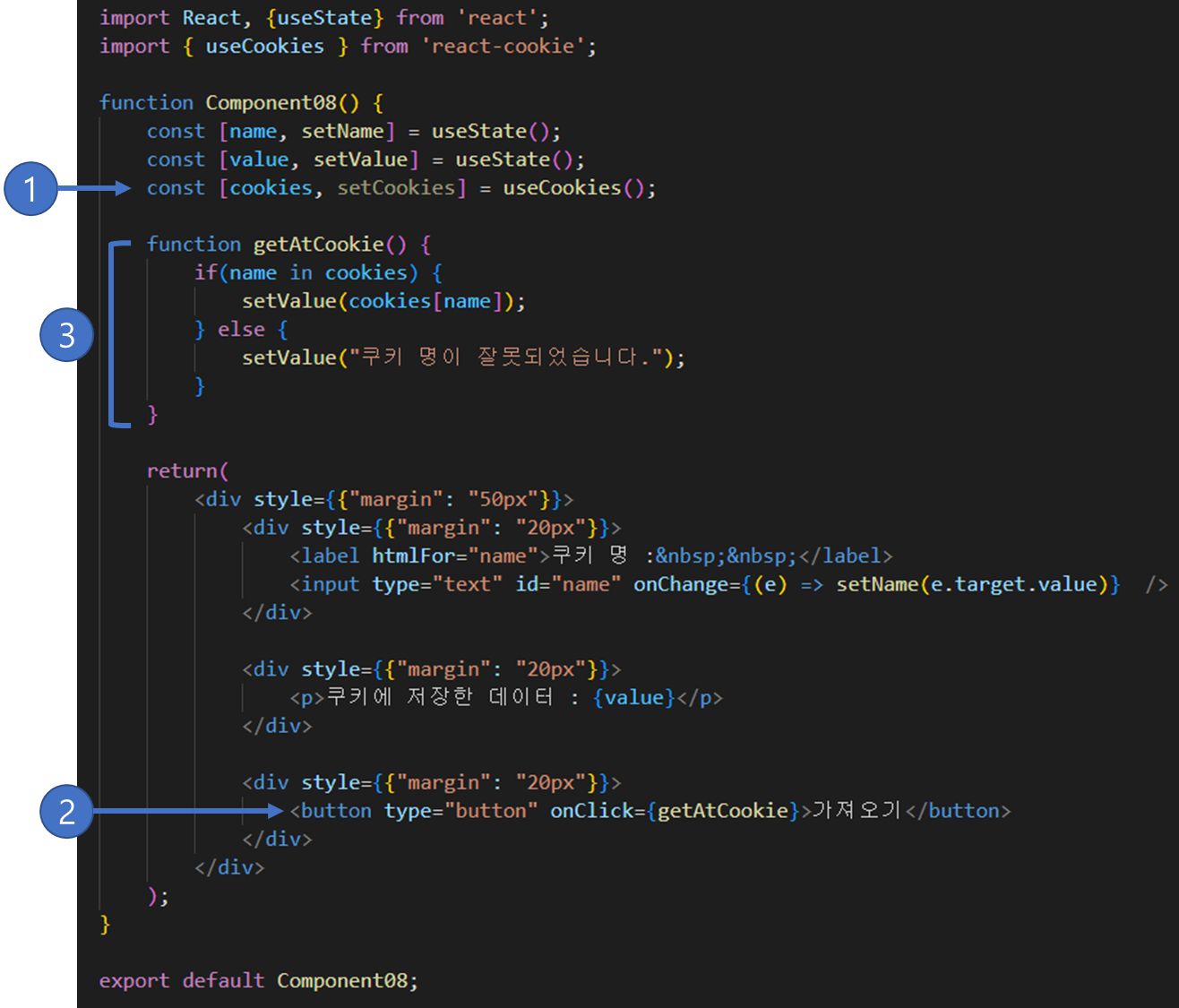1179x1008 pixels.
Task: Click the else keyword
Action: (241, 330)
